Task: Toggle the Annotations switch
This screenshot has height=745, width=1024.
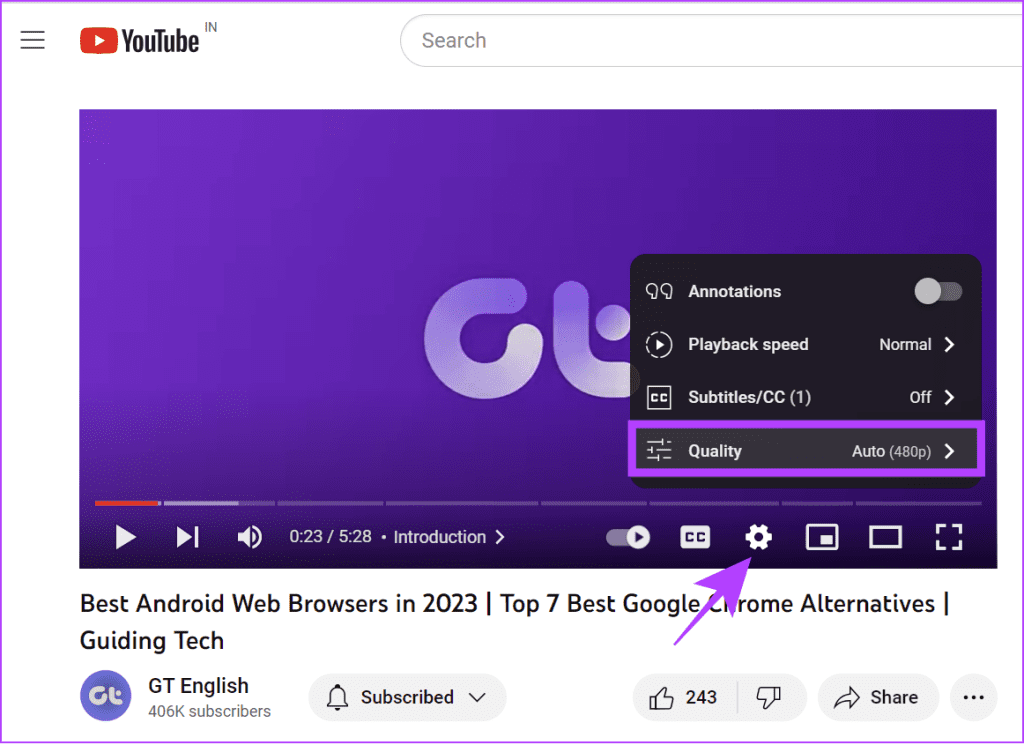Action: tap(936, 291)
